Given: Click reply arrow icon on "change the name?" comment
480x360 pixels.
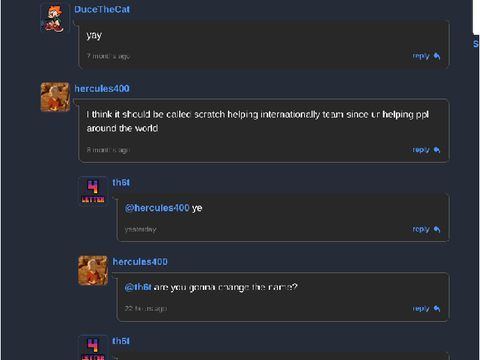Looking at the screenshot, I should tap(437, 309).
